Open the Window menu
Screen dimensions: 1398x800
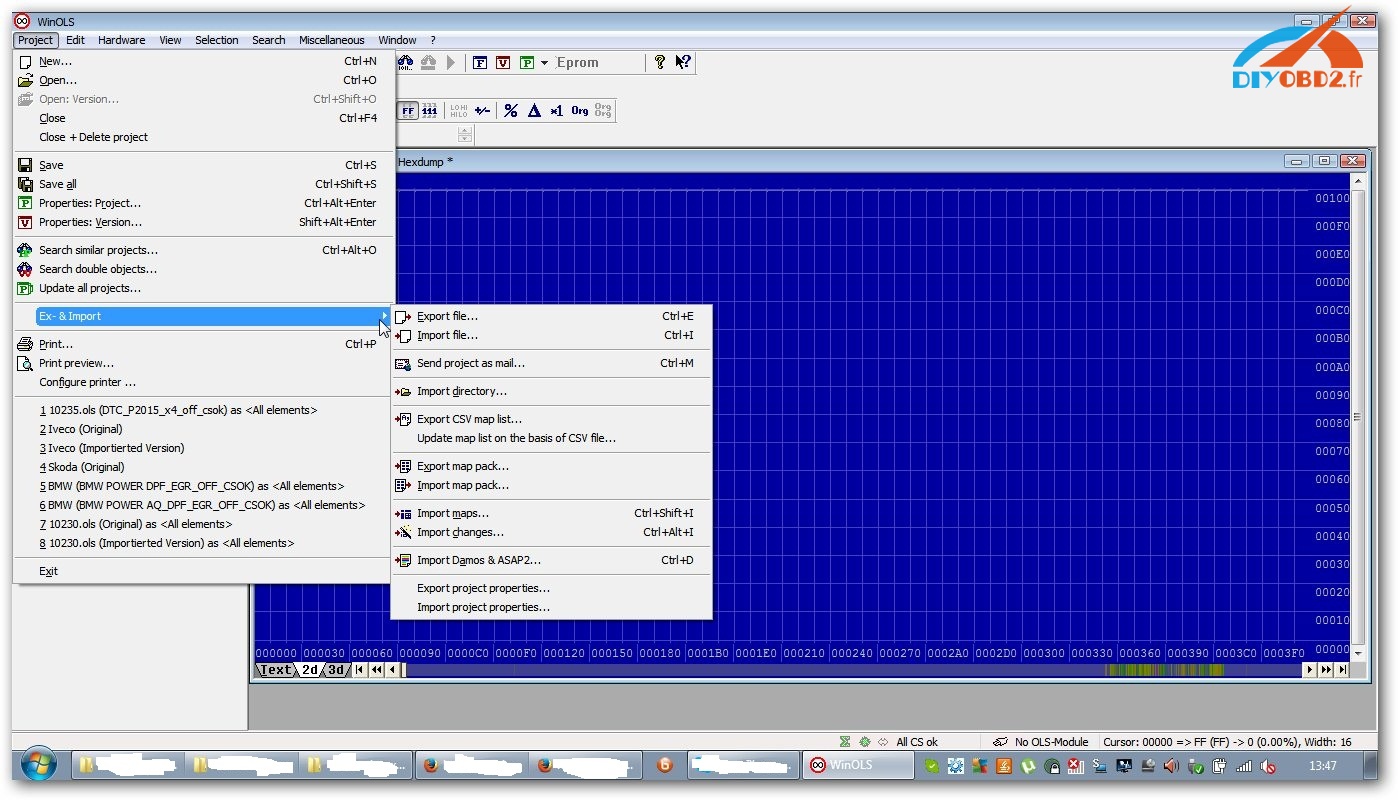pyautogui.click(x=397, y=40)
